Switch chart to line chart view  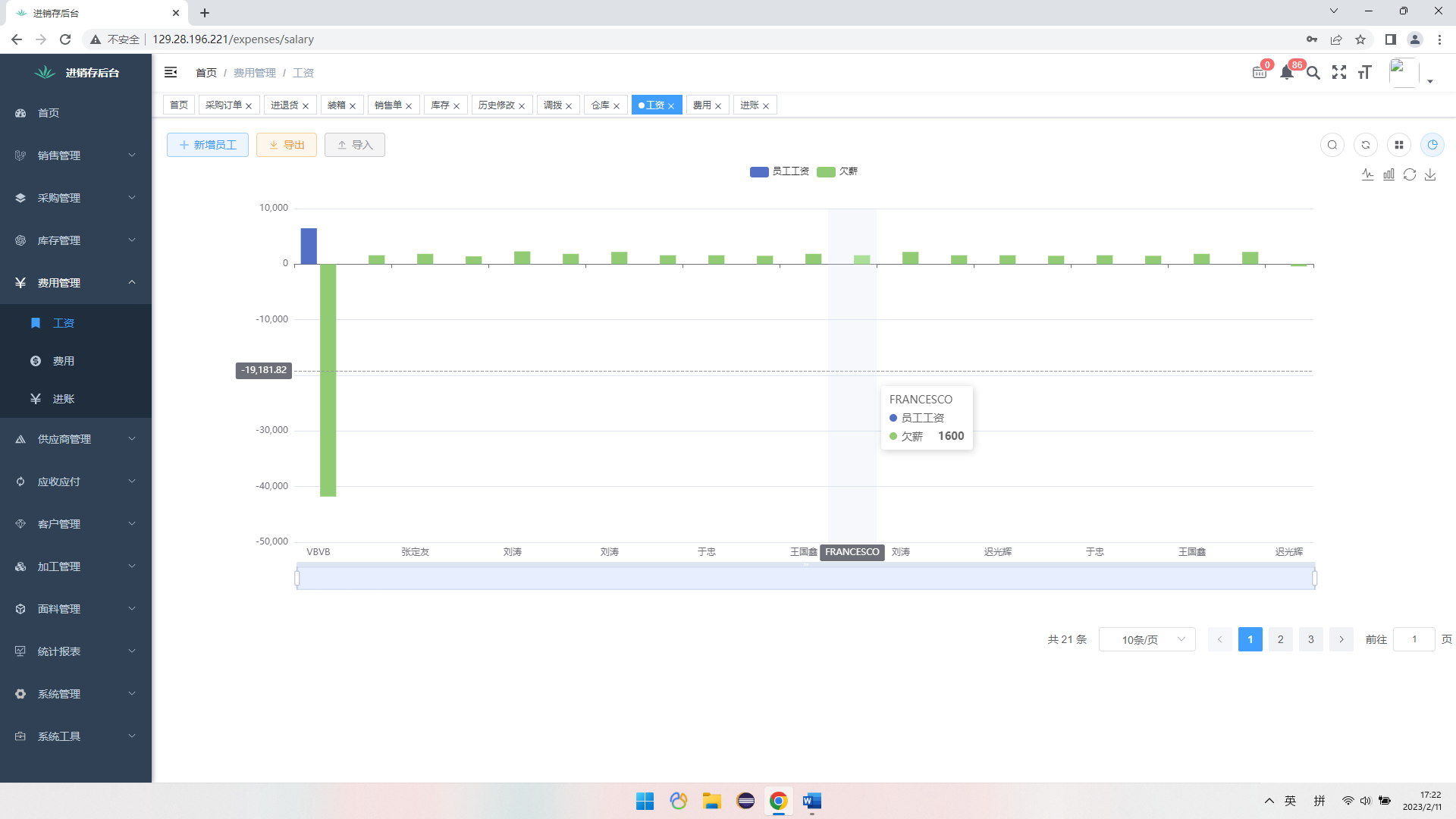pos(1367,174)
